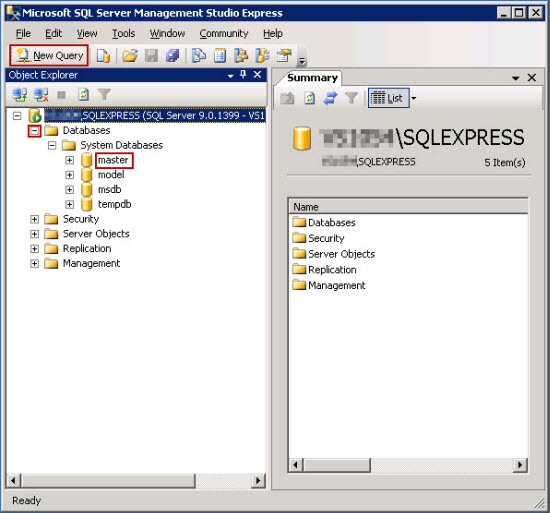The height and width of the screenshot is (513, 550).
Task: Click the Properties Window toolbar icon
Action: coord(284,56)
